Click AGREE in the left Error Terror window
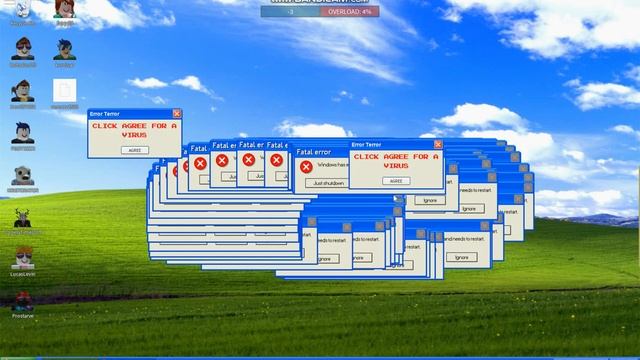This screenshot has width=640, height=360. click(x=135, y=150)
